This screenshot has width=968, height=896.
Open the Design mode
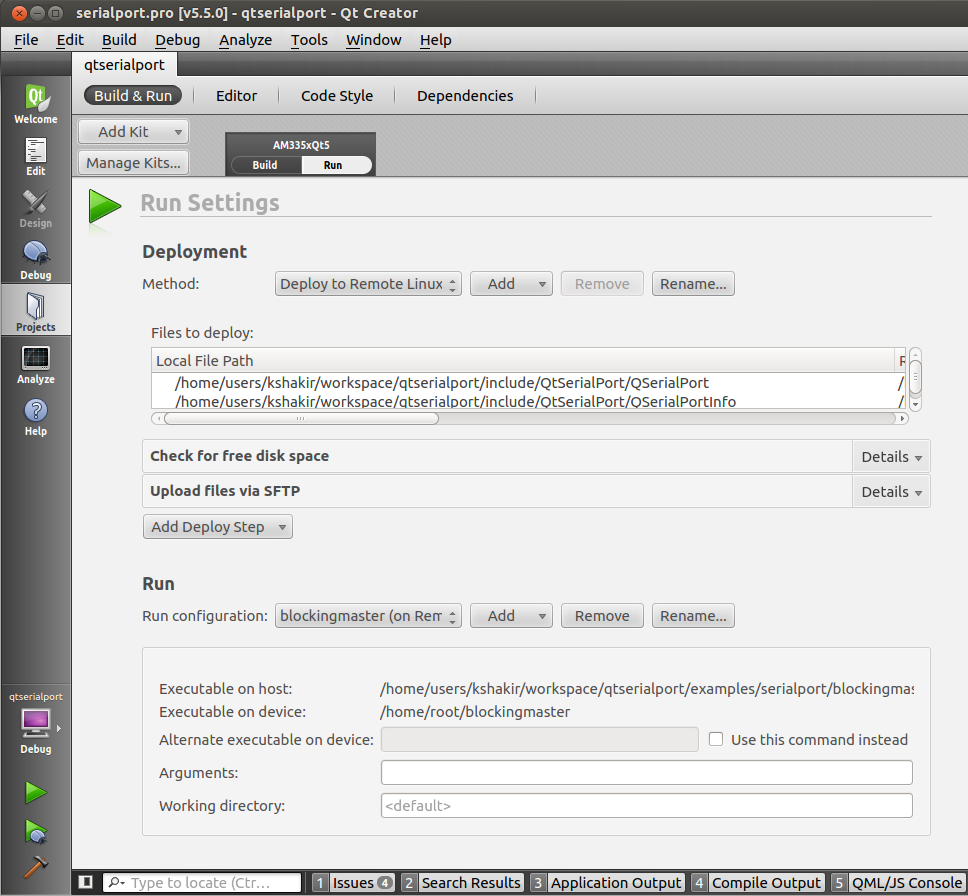36,208
